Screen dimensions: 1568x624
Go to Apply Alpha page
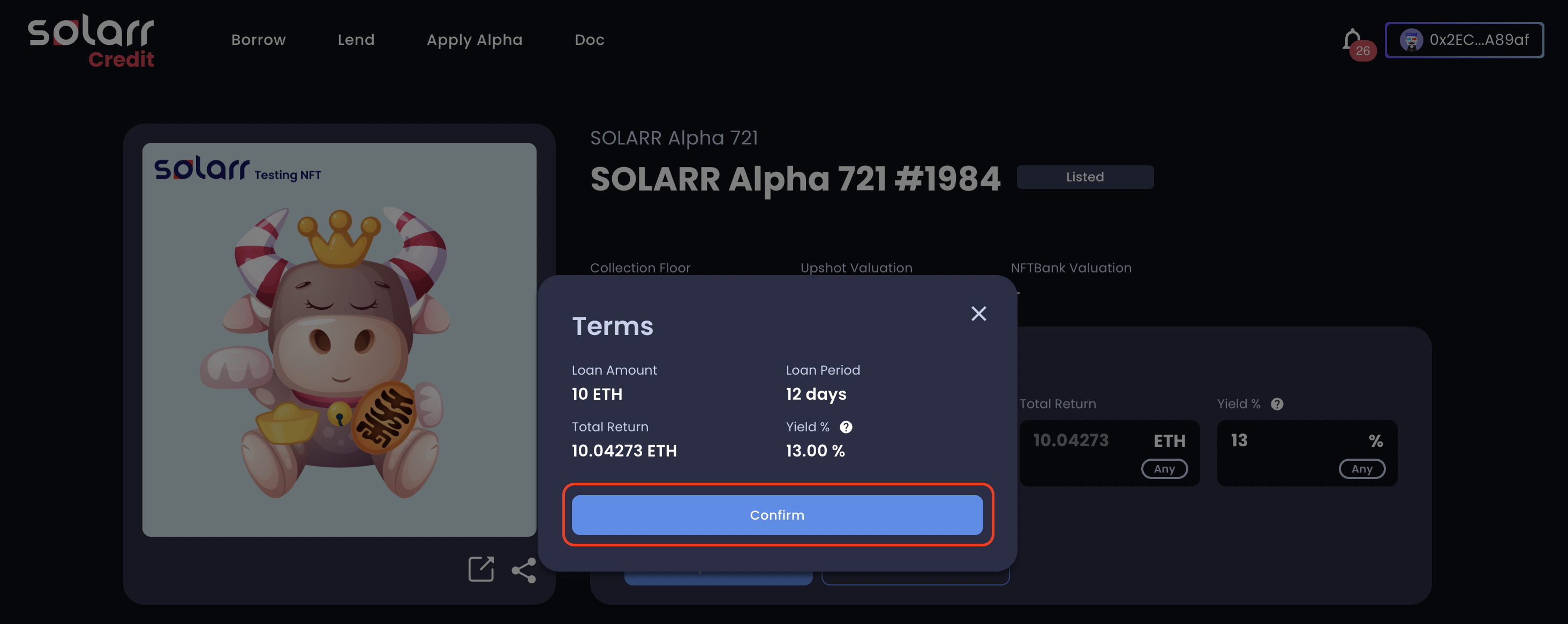pyautogui.click(x=474, y=40)
